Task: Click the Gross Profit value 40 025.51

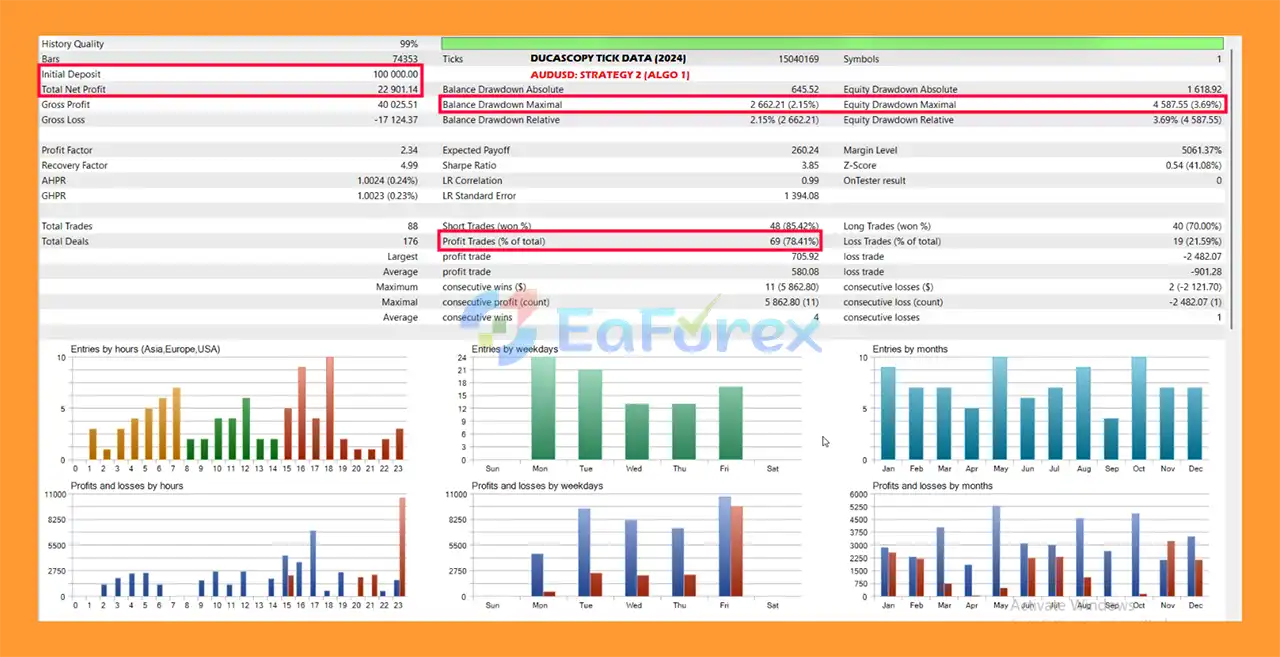Action: [398, 105]
